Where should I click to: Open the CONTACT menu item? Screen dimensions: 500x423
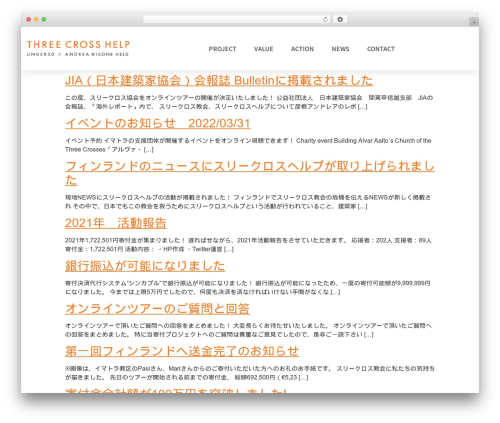(381, 49)
